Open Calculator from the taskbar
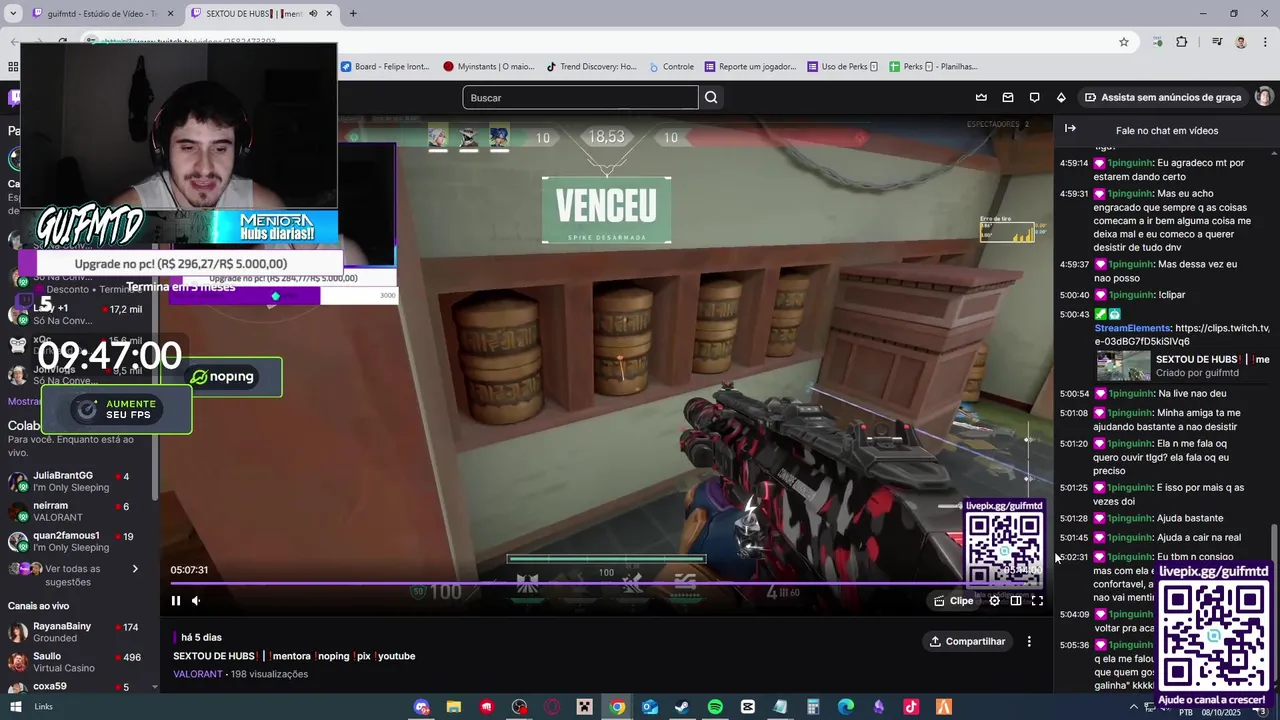Viewport: 1280px width, 720px height. [x=813, y=707]
